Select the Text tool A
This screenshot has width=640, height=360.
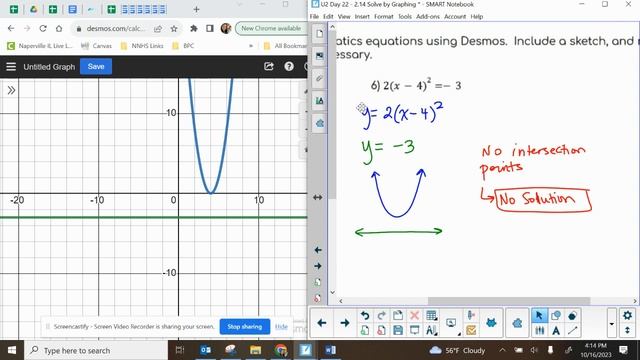click(x=556, y=331)
